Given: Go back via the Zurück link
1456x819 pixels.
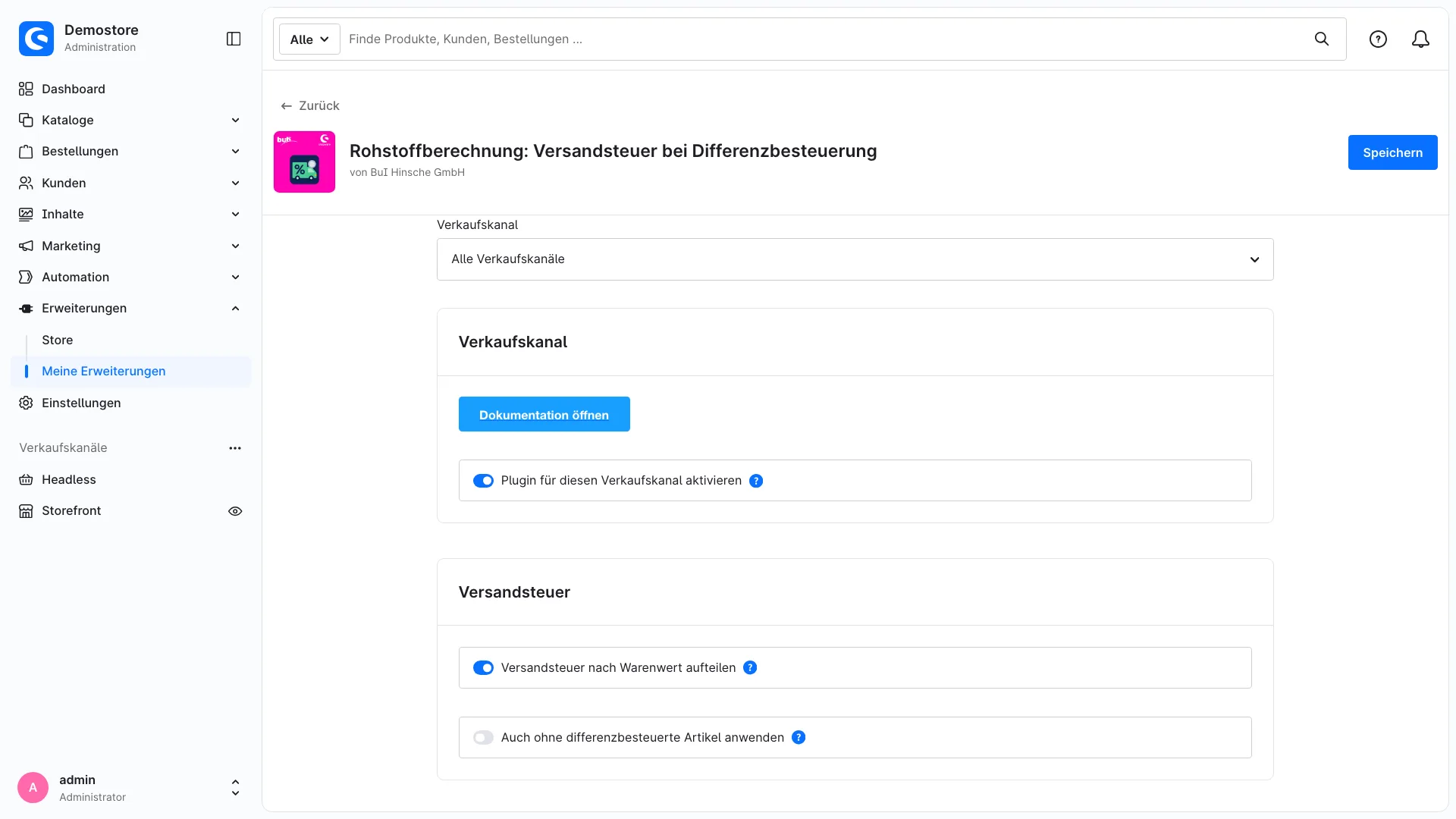Looking at the screenshot, I should tap(310, 106).
